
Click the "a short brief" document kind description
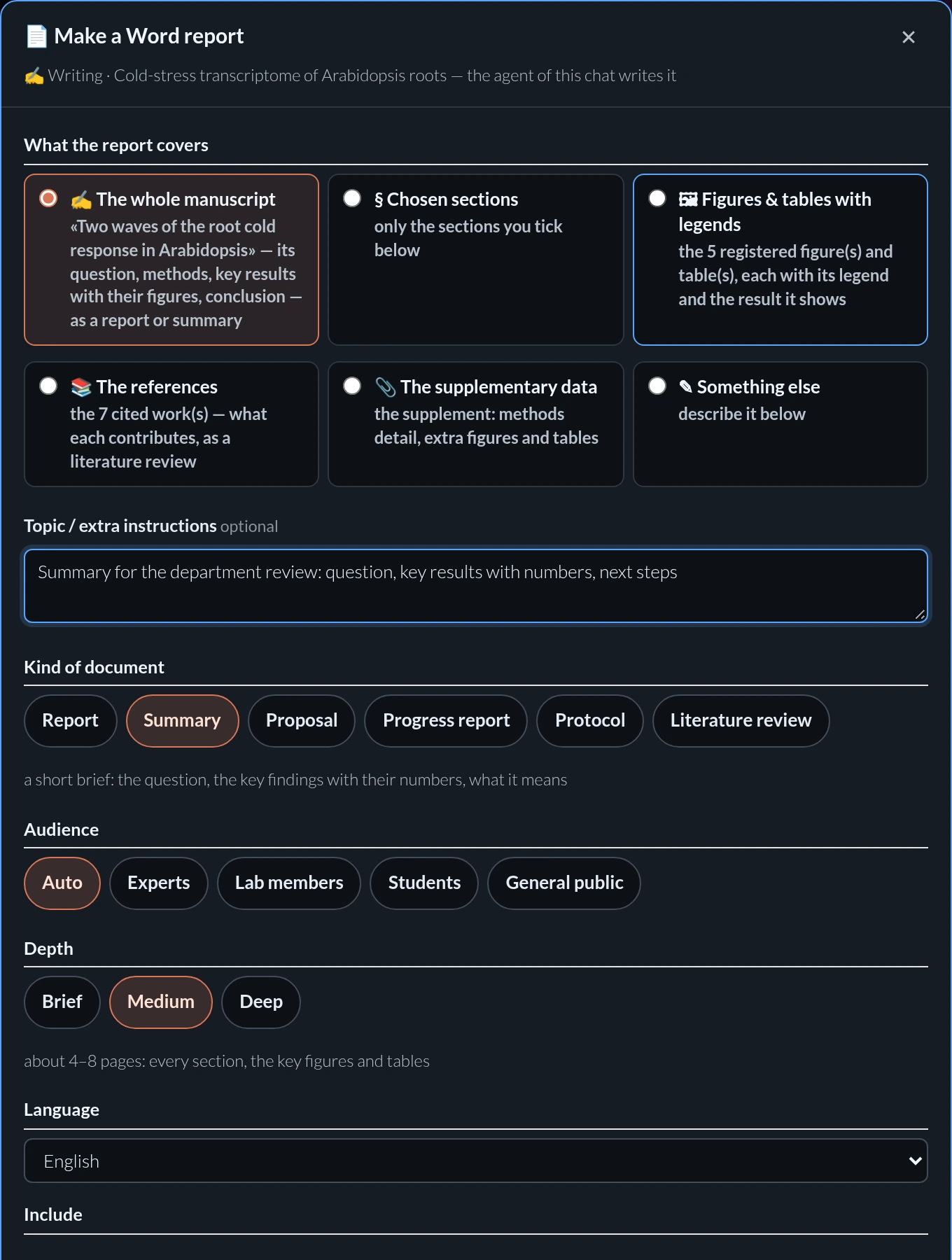pos(295,780)
